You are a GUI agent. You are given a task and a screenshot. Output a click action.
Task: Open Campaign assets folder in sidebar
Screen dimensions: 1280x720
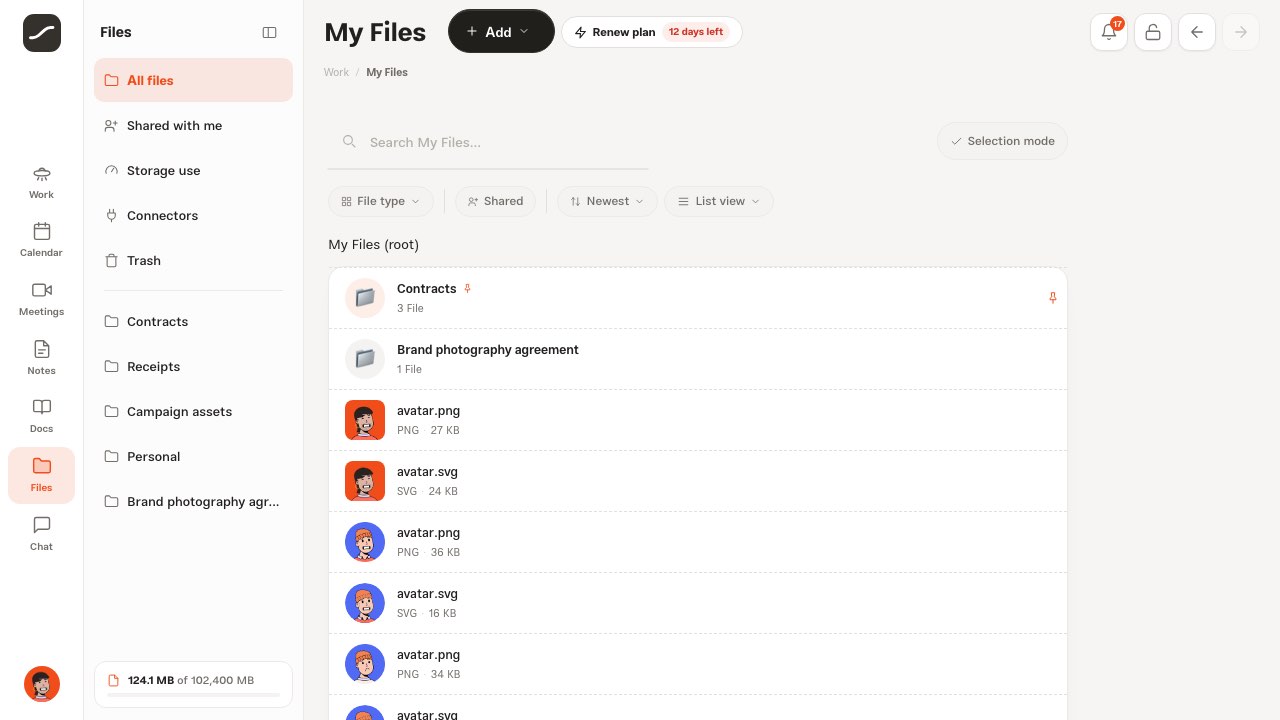click(x=193, y=411)
